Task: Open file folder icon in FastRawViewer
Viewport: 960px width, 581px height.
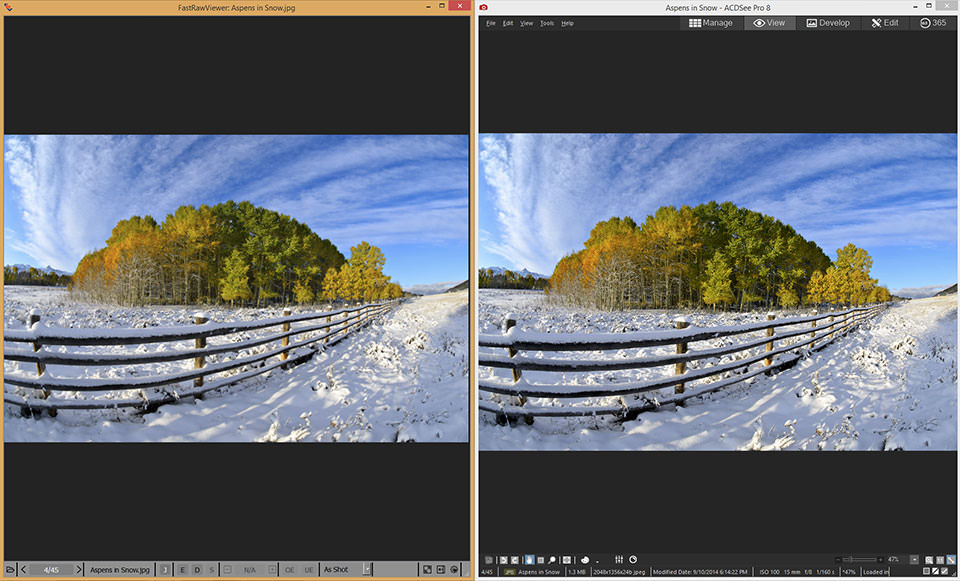Action: click(x=10, y=569)
